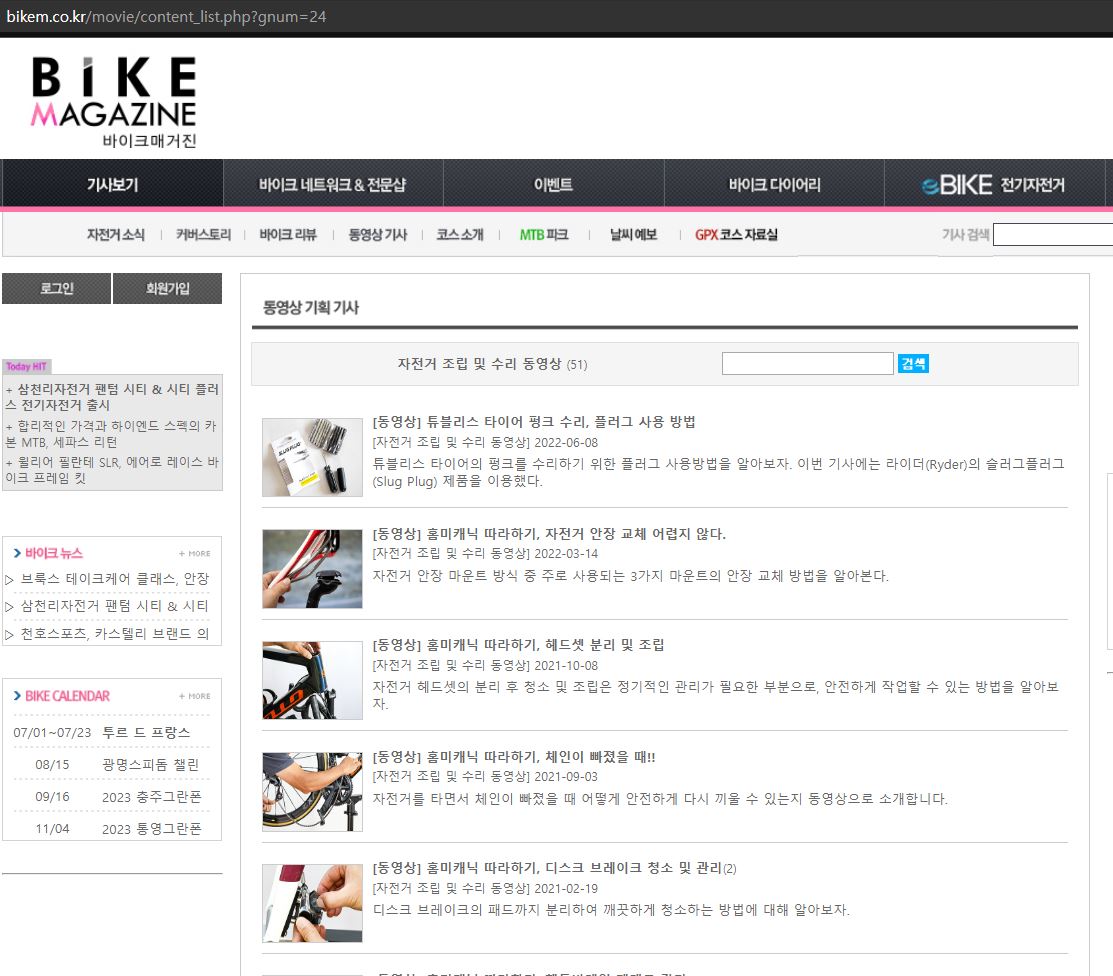Open the 체인이 빠졌을 때 article
This screenshot has height=976, width=1113.
click(x=513, y=756)
